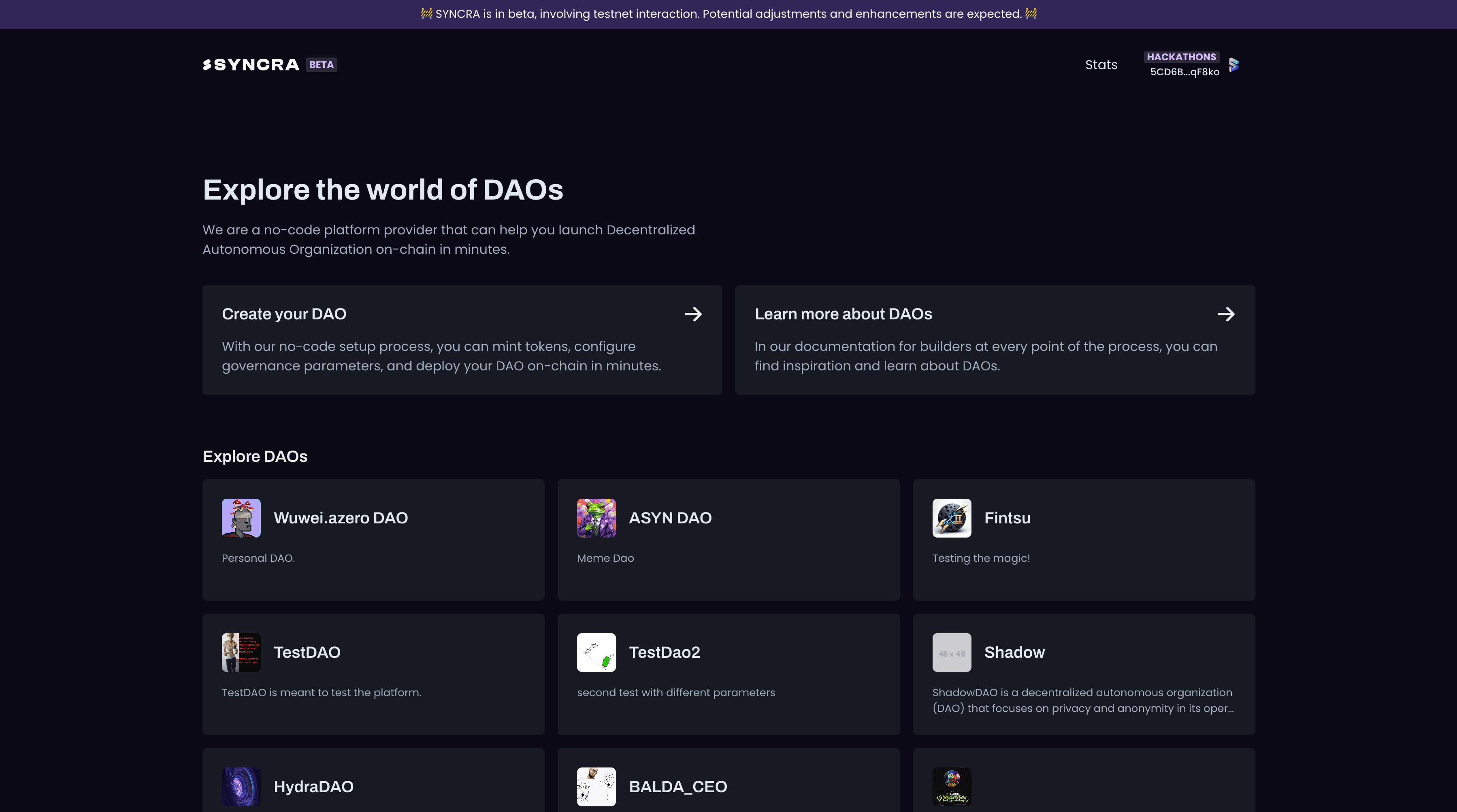Click the Fintsu avatar image
The height and width of the screenshot is (812, 1457).
pyautogui.click(x=952, y=518)
